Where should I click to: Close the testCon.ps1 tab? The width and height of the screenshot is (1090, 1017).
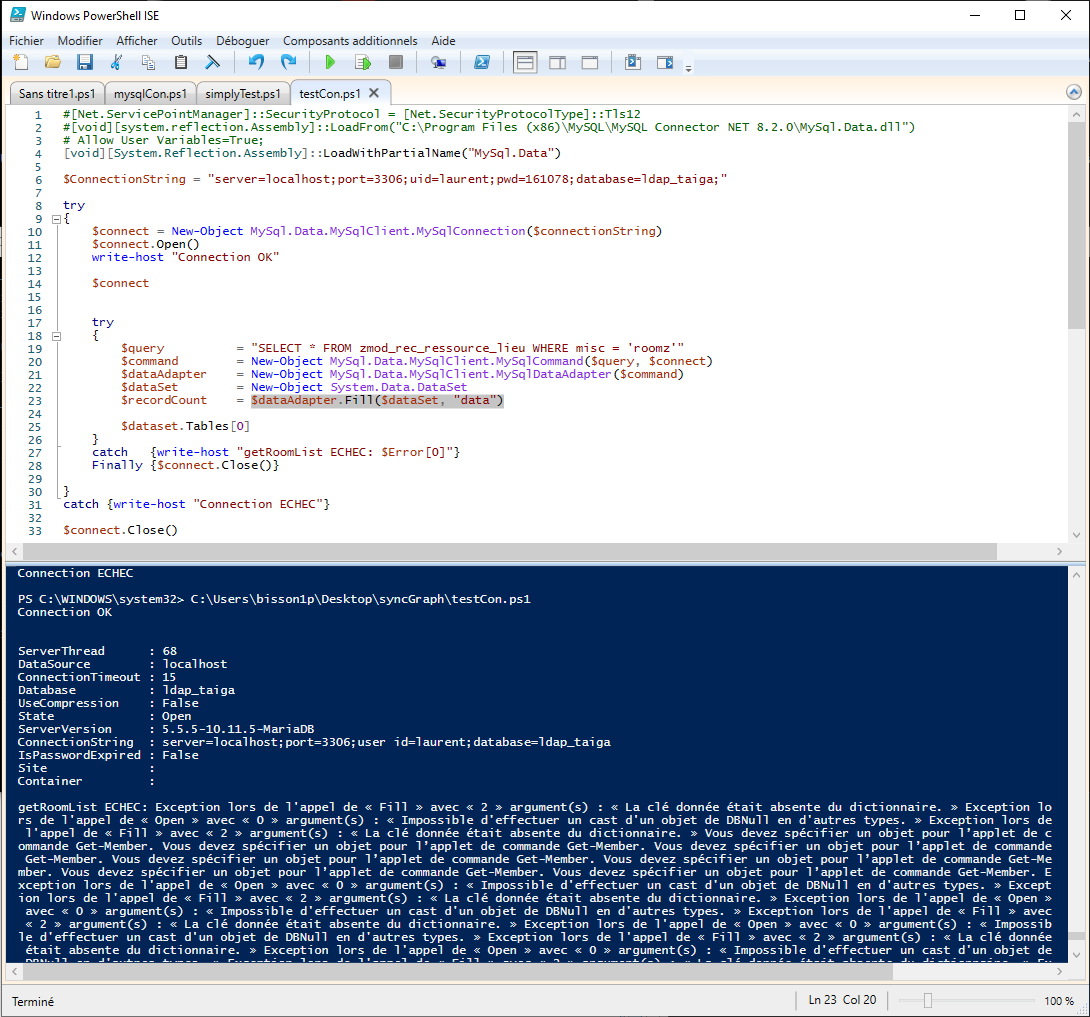(x=373, y=93)
